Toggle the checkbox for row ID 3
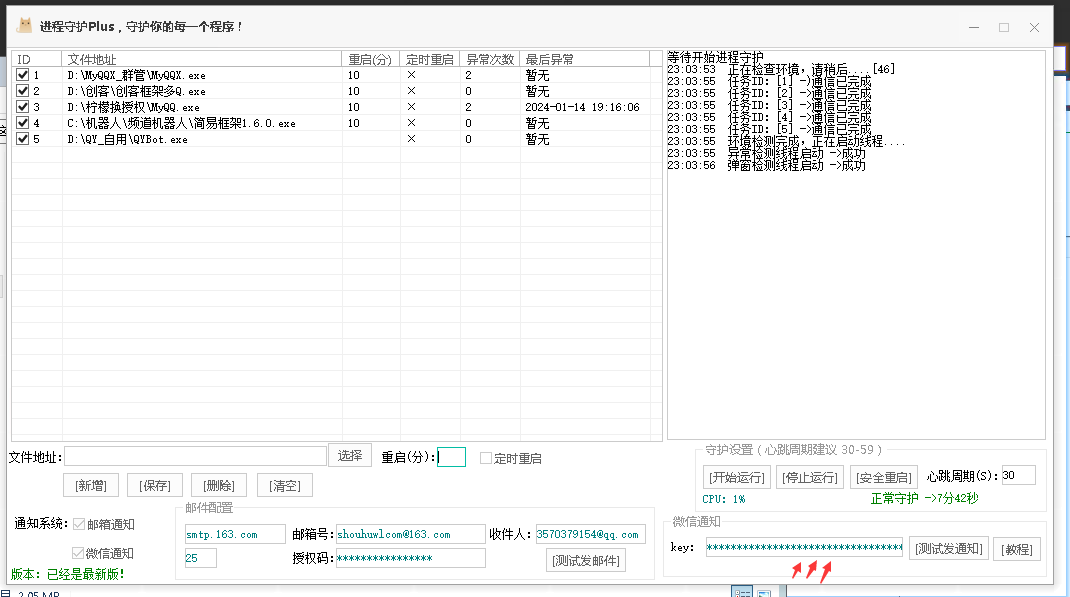The height and width of the screenshot is (597, 1070). tap(23, 107)
